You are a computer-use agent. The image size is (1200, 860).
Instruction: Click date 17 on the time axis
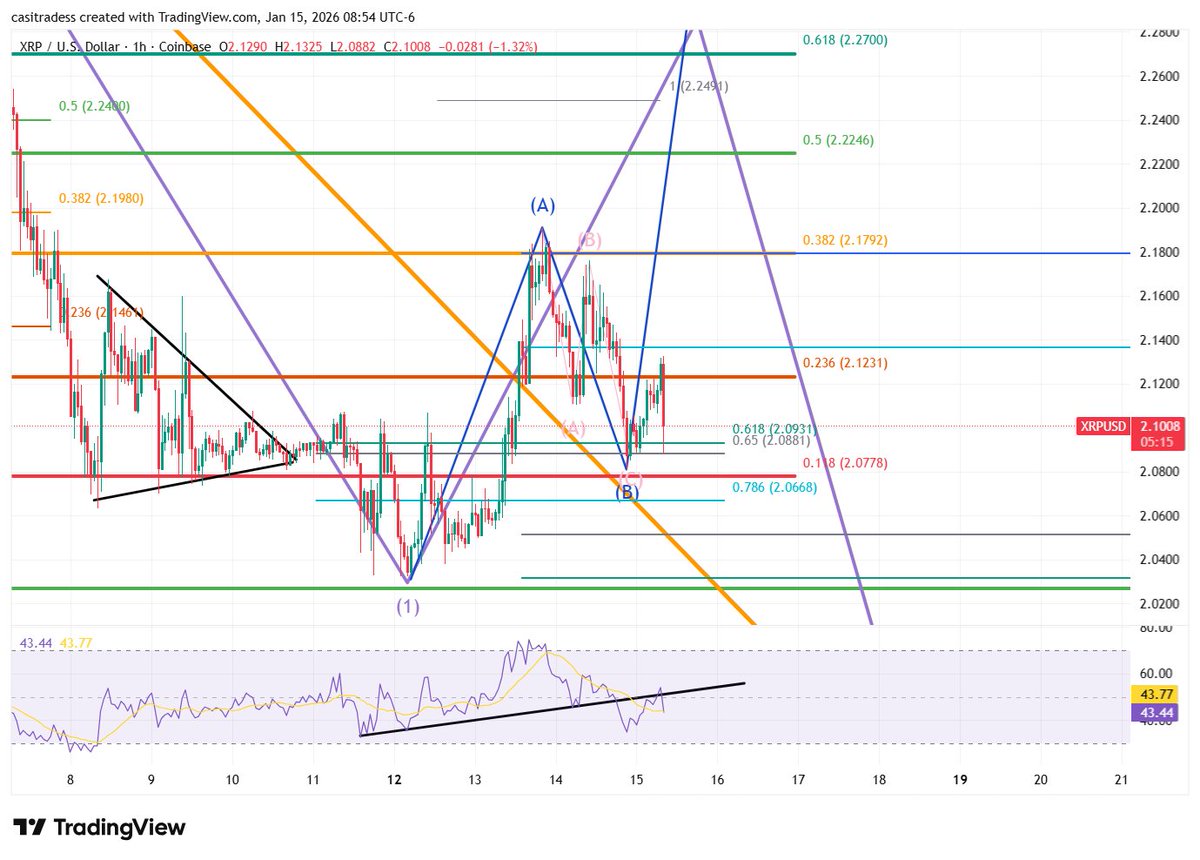click(x=797, y=779)
